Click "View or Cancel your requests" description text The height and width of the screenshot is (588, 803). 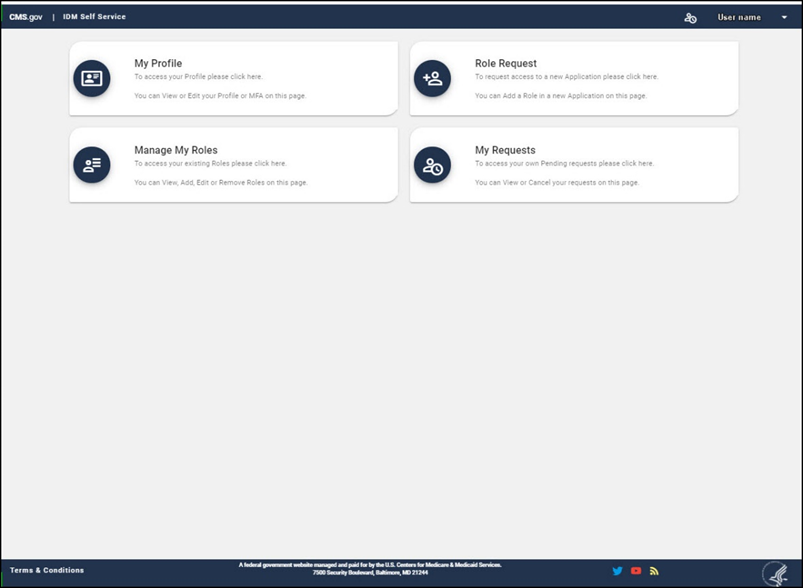pyautogui.click(x=556, y=183)
